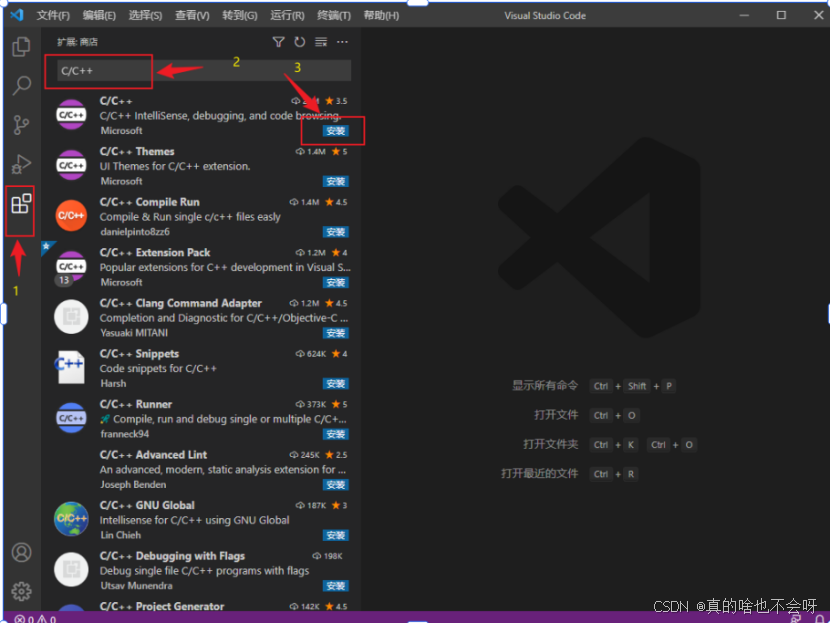This screenshot has height=623, width=830.
Task: Open the 编辑(E) menu
Action: (x=99, y=15)
